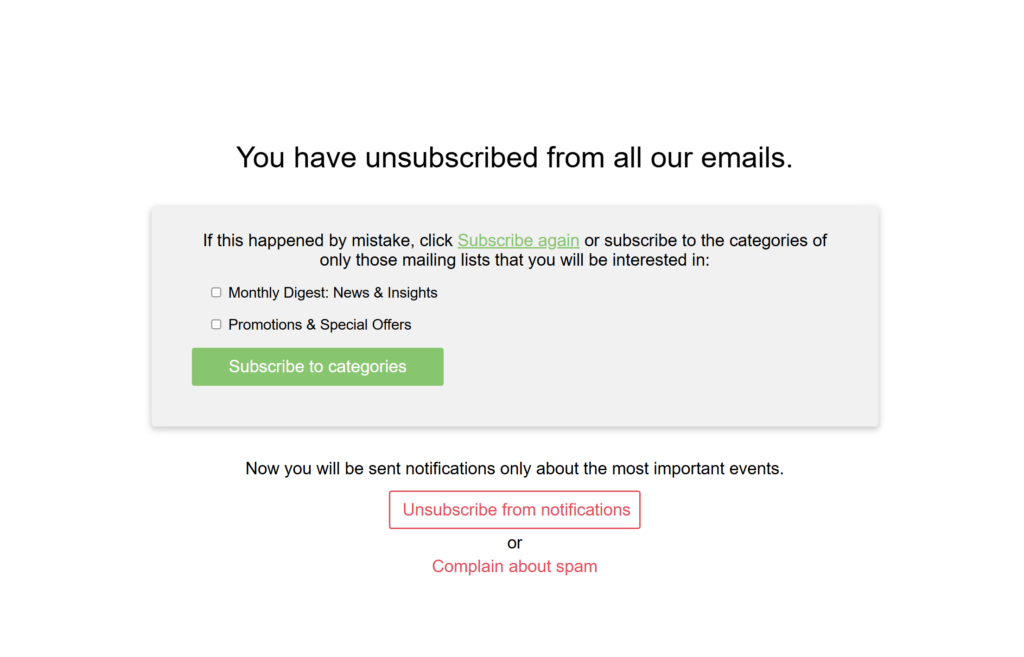The image size is (1024, 657).
Task: Confirm category selection with Subscribe to categories
Action: click(317, 366)
